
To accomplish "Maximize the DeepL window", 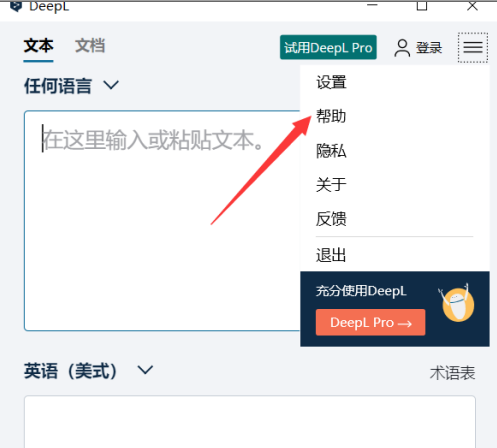I will pyautogui.click(x=422, y=5).
